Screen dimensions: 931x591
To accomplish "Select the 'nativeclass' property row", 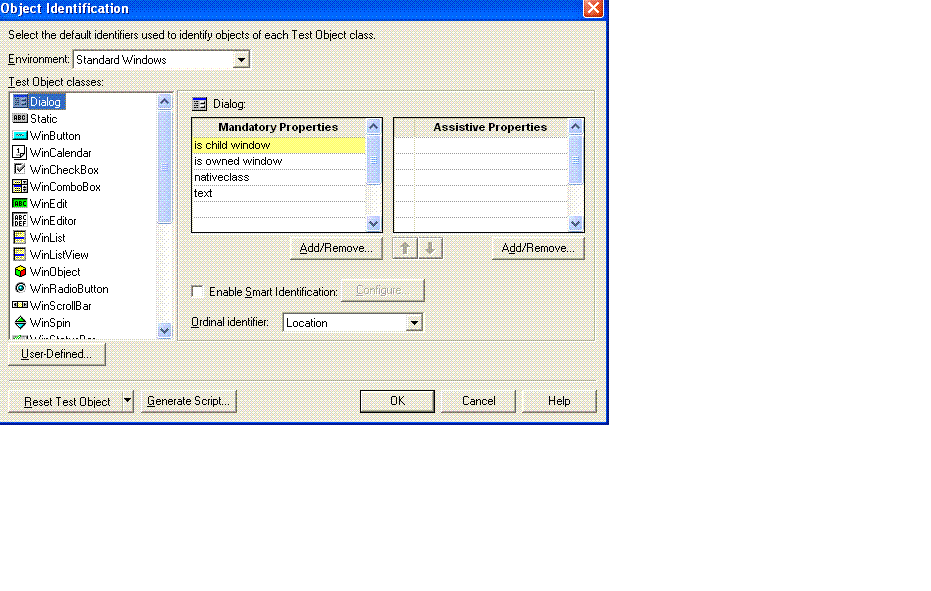I will (x=278, y=177).
